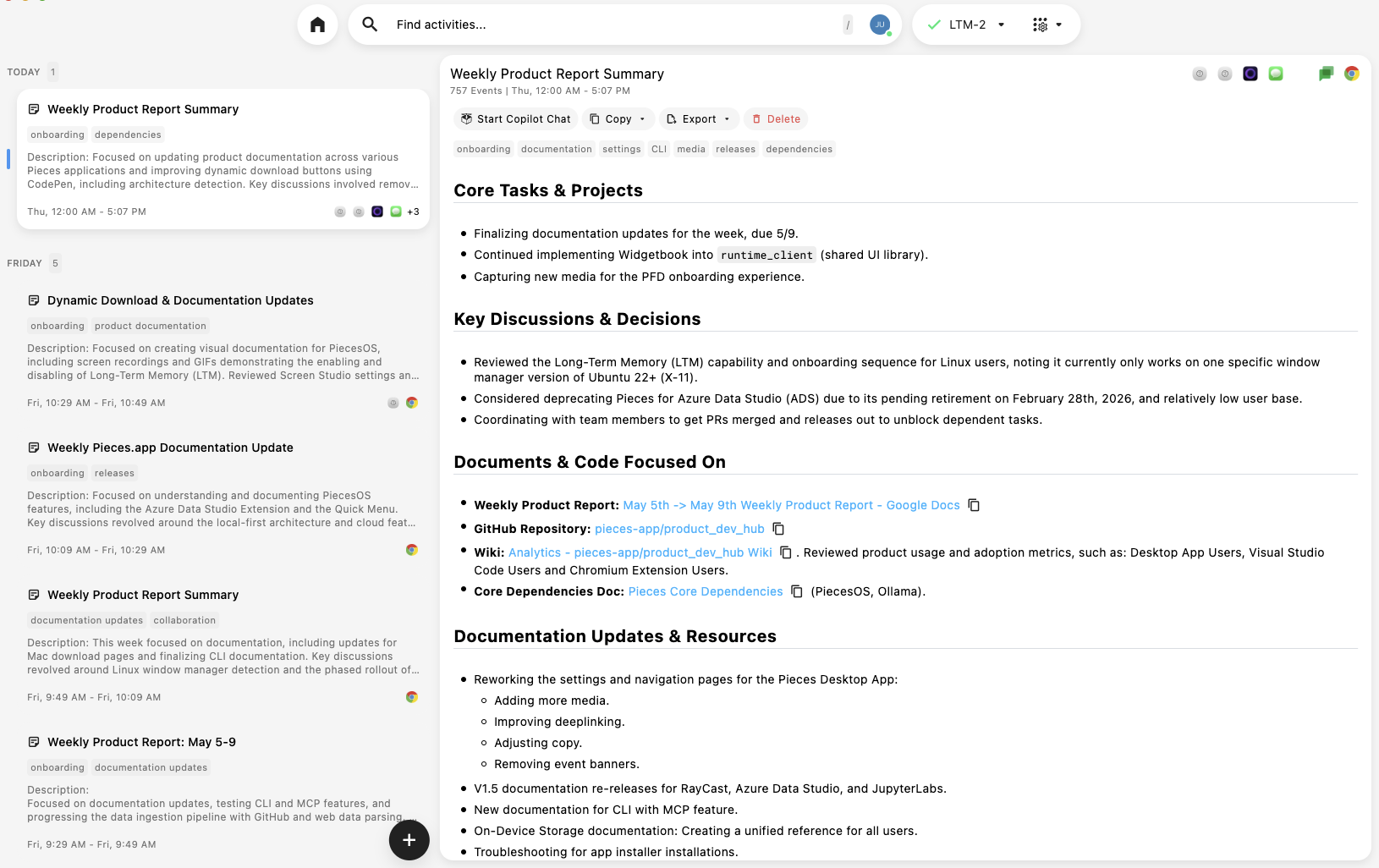Select the dependencies tag in summary header
Viewport: 1379px width, 868px height.
click(799, 149)
